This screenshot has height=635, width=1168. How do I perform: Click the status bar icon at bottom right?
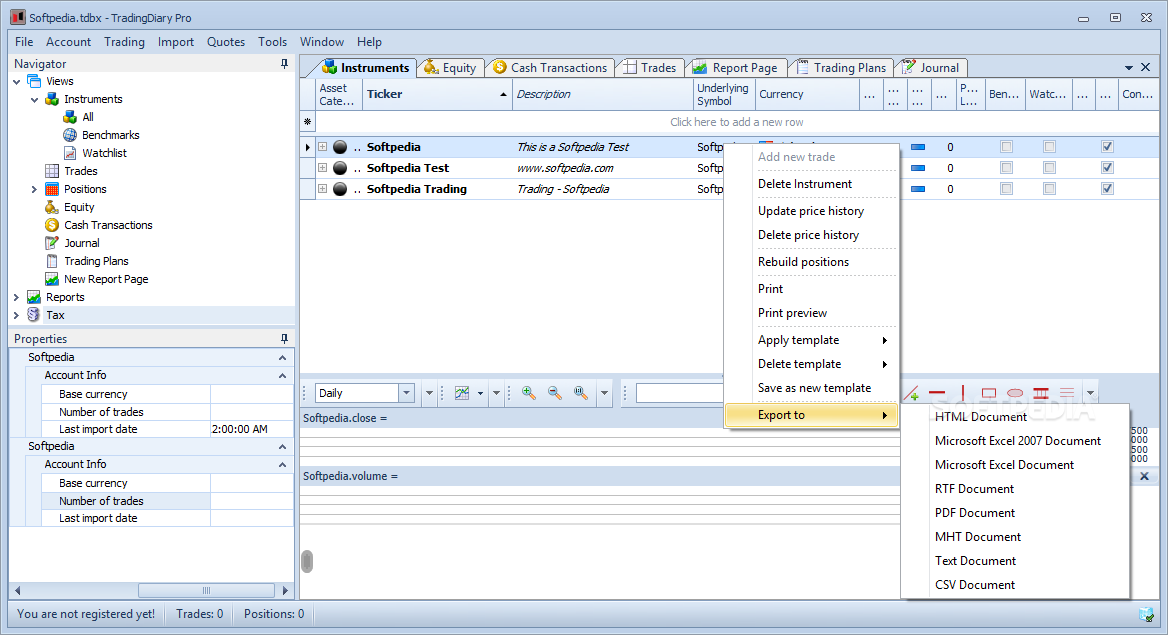[x=1146, y=614]
